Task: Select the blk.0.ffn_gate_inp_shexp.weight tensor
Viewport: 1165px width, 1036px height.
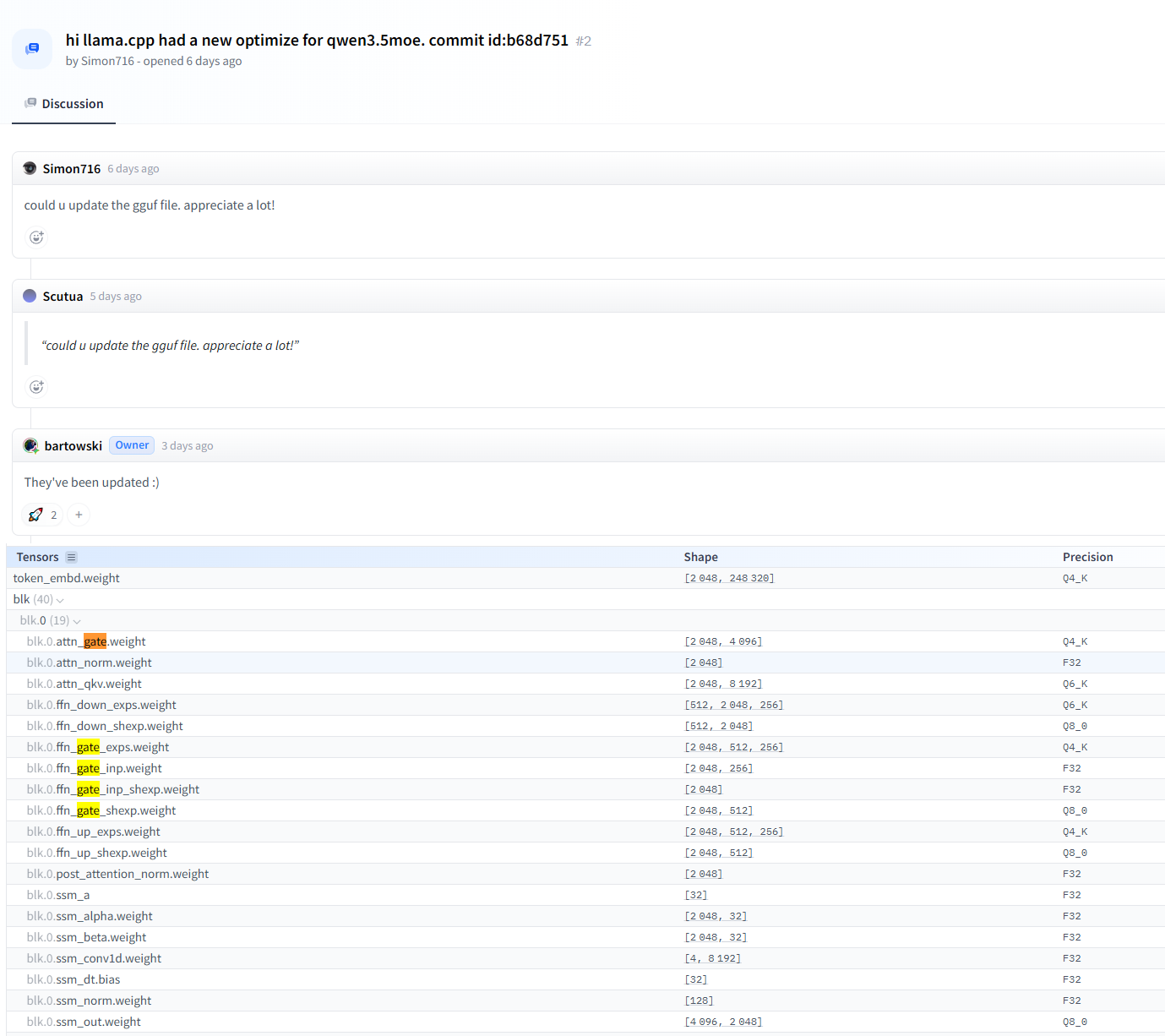Action: click(585, 789)
